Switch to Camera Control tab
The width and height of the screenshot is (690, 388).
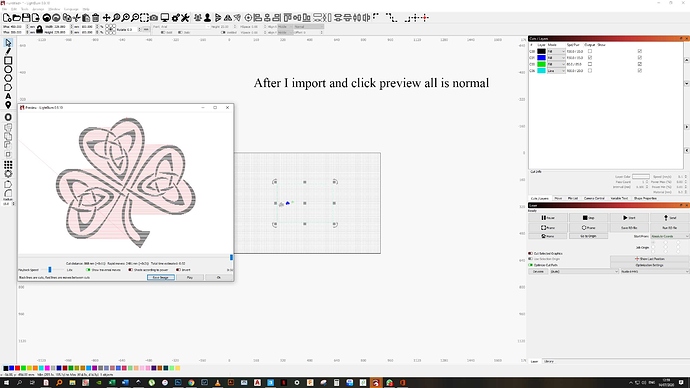click(594, 198)
